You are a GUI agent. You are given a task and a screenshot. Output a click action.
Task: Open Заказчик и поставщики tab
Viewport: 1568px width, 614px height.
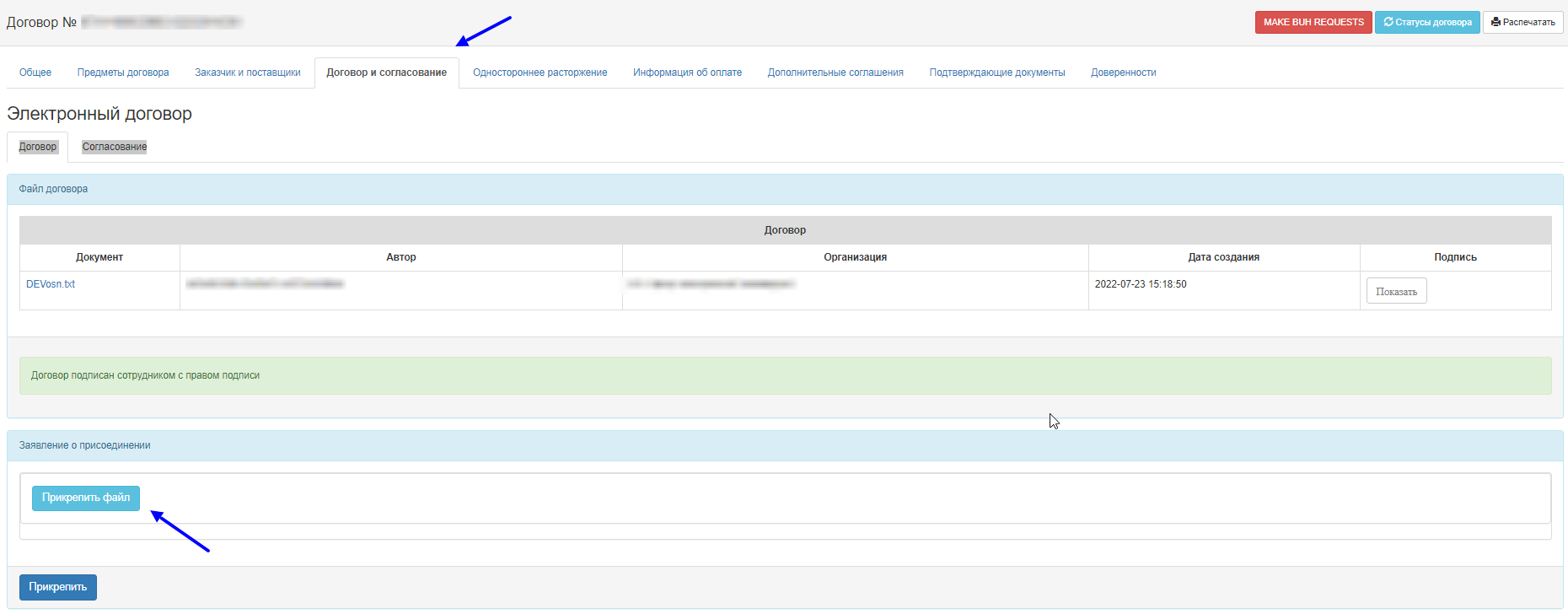click(x=247, y=73)
